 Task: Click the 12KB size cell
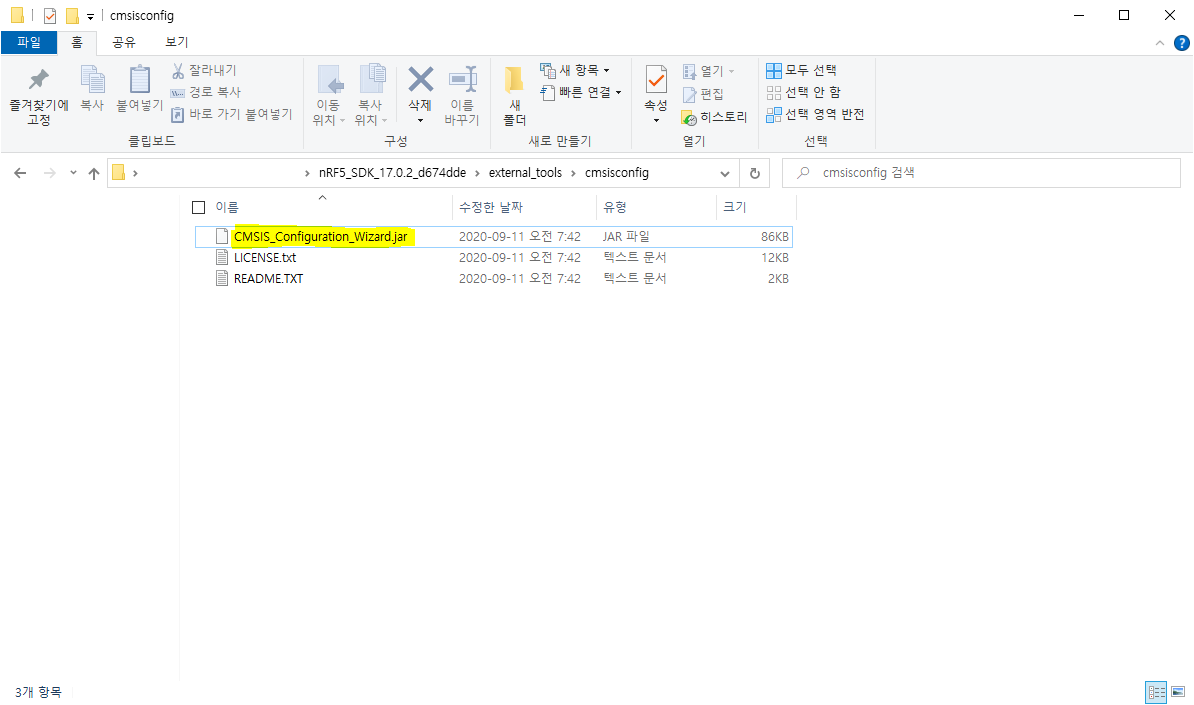click(x=774, y=258)
